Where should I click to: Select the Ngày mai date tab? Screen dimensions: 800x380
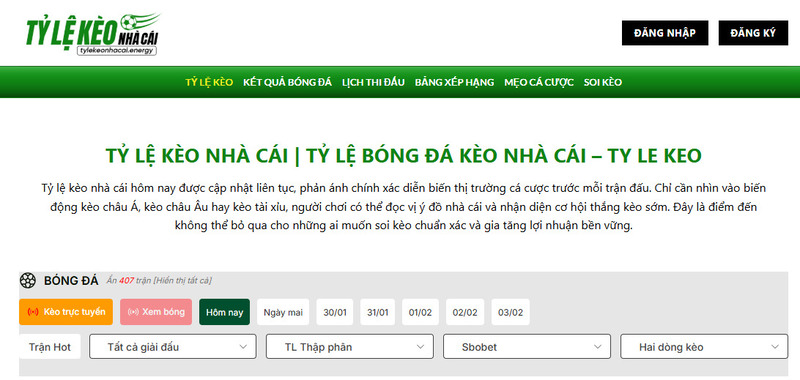(283, 312)
